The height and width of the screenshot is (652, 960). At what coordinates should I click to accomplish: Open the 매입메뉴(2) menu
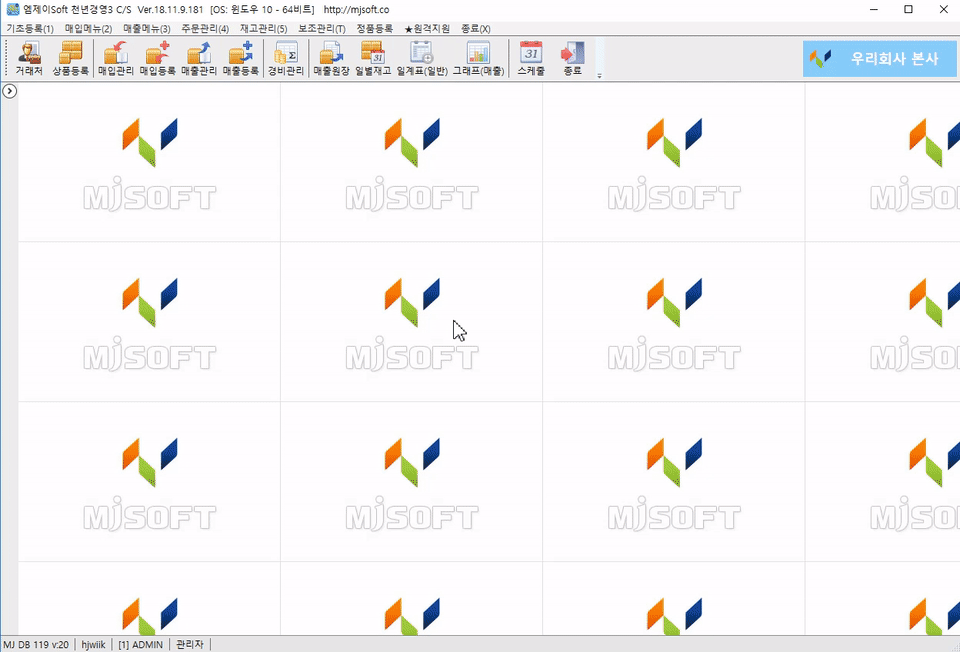coord(88,29)
